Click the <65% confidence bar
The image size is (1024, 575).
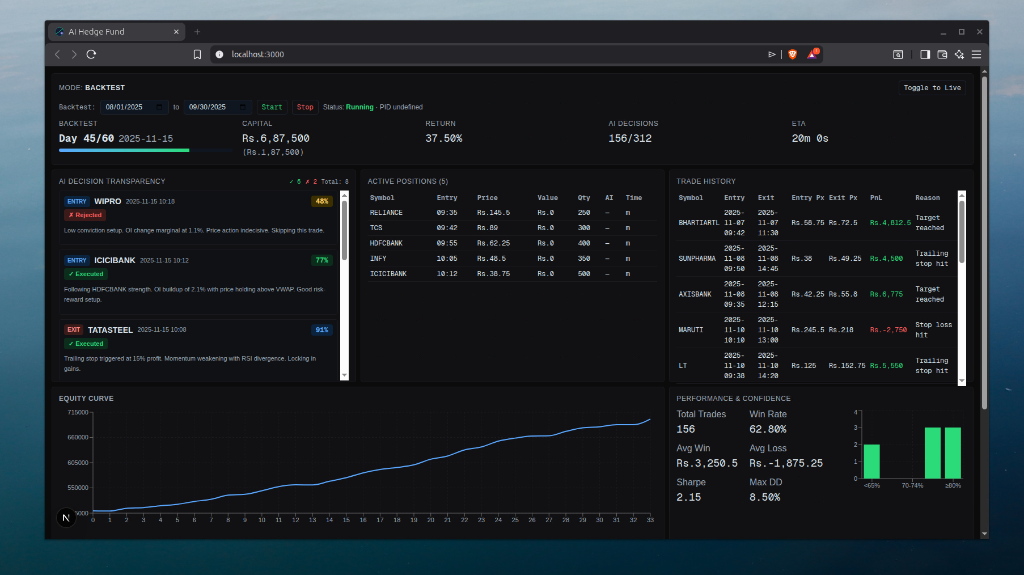tap(871, 461)
